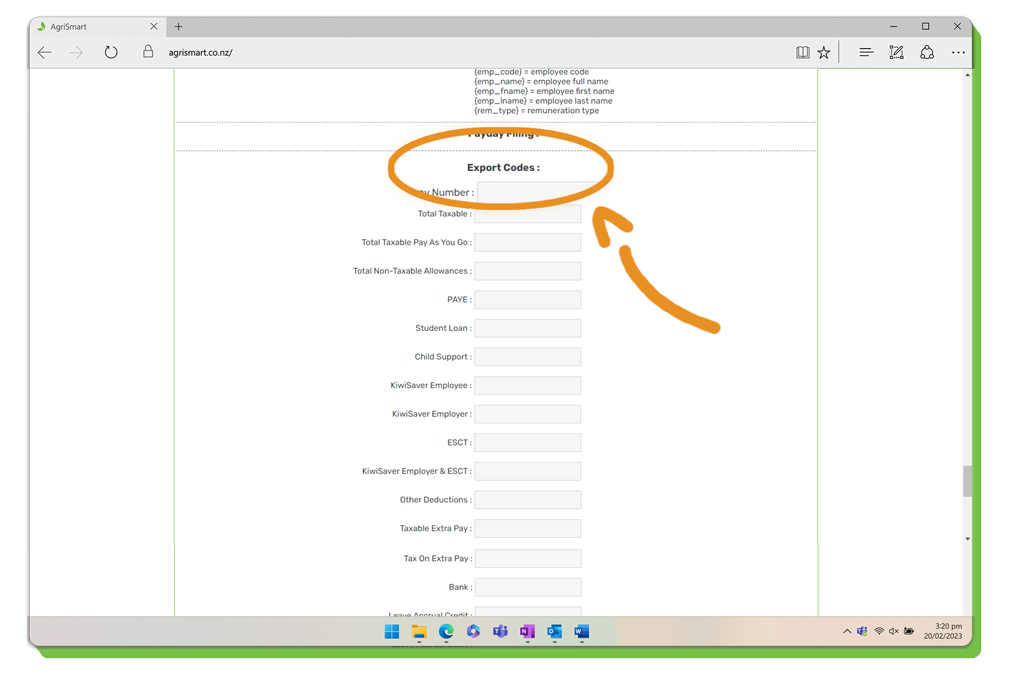Click the PAYE export code field
Viewport: 1024px width, 693px height.
click(527, 300)
